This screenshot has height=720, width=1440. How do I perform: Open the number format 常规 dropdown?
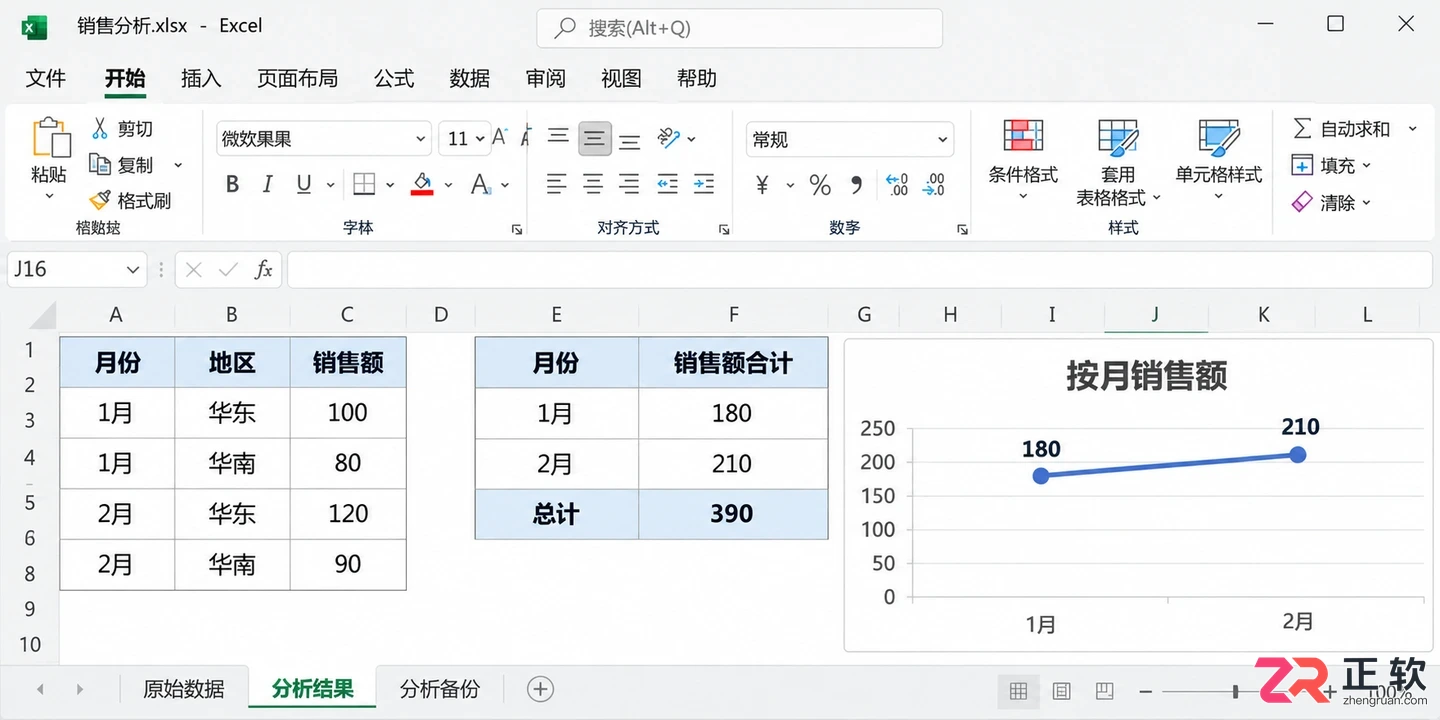tap(942, 139)
